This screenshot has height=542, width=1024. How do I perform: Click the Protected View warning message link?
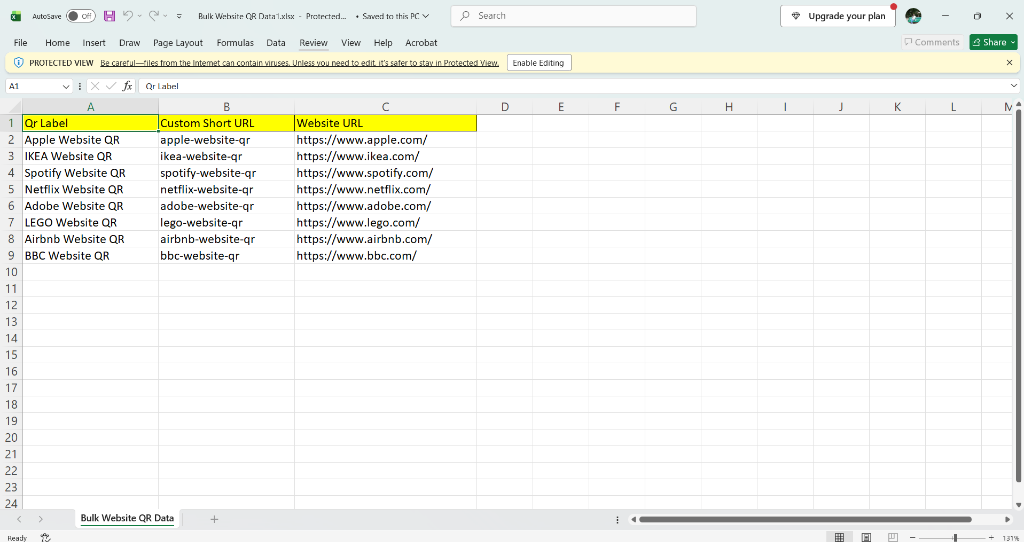[x=299, y=63]
